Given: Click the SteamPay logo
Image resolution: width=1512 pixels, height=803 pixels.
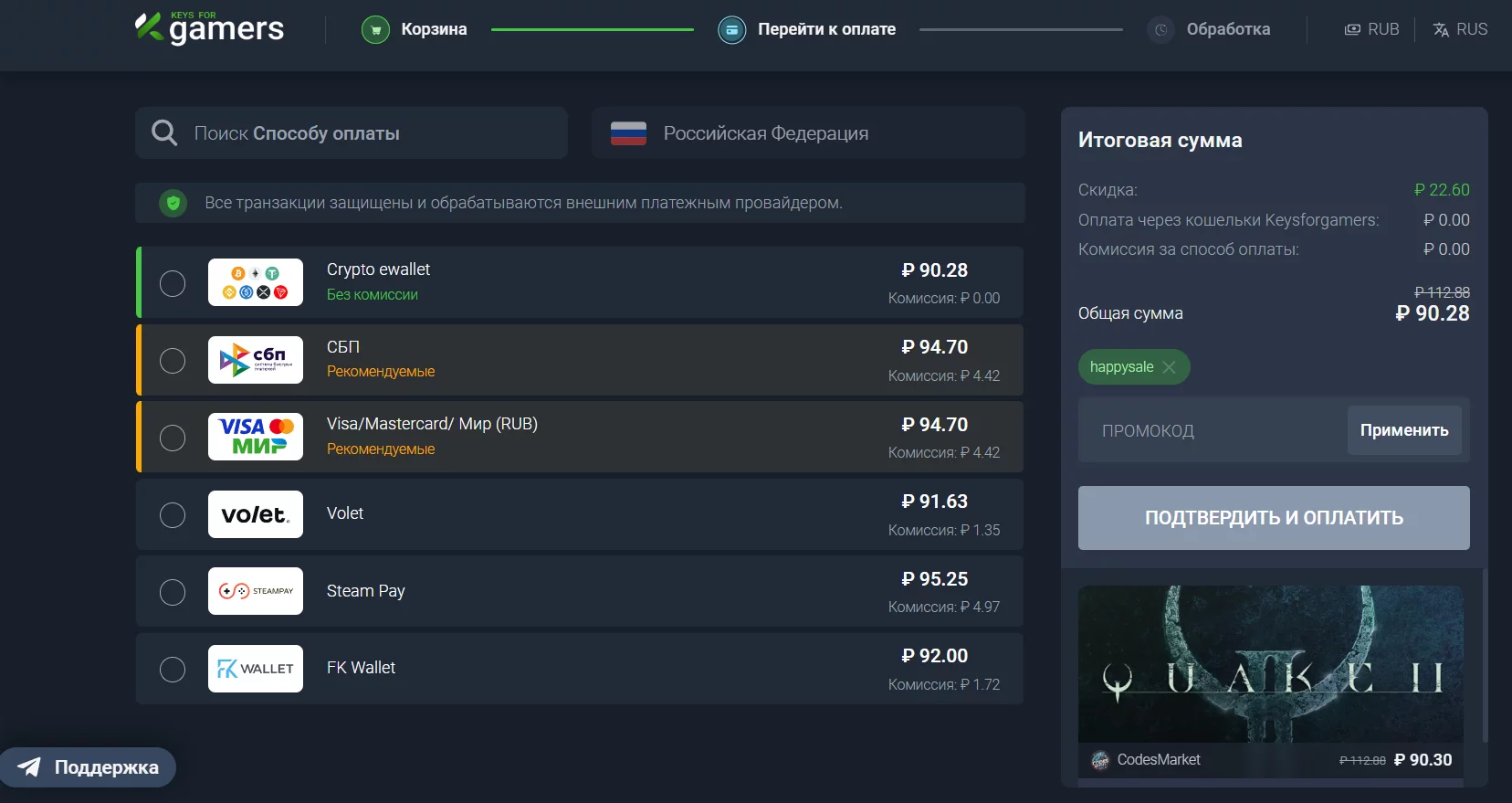Looking at the screenshot, I should coord(256,591).
